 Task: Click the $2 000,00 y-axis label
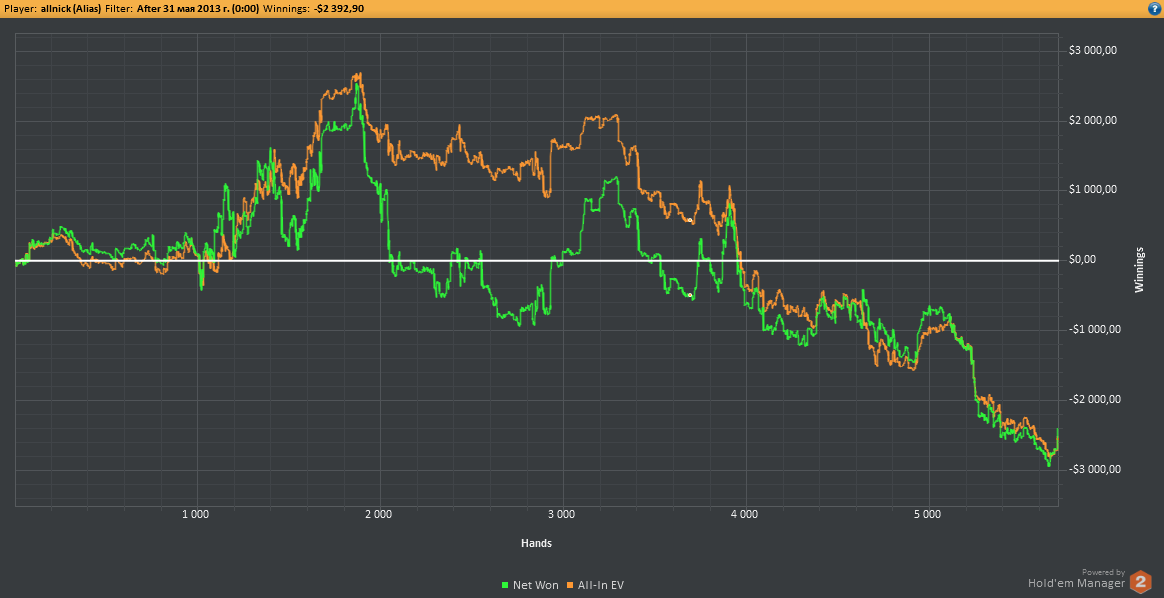[x=1092, y=120]
